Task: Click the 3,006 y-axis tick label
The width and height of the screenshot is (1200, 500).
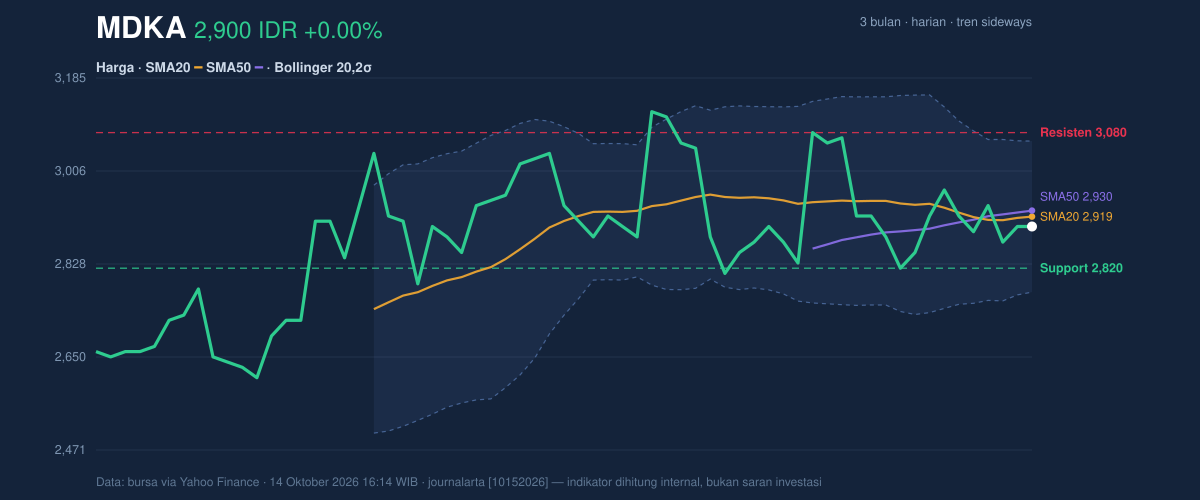Action: pos(69,171)
